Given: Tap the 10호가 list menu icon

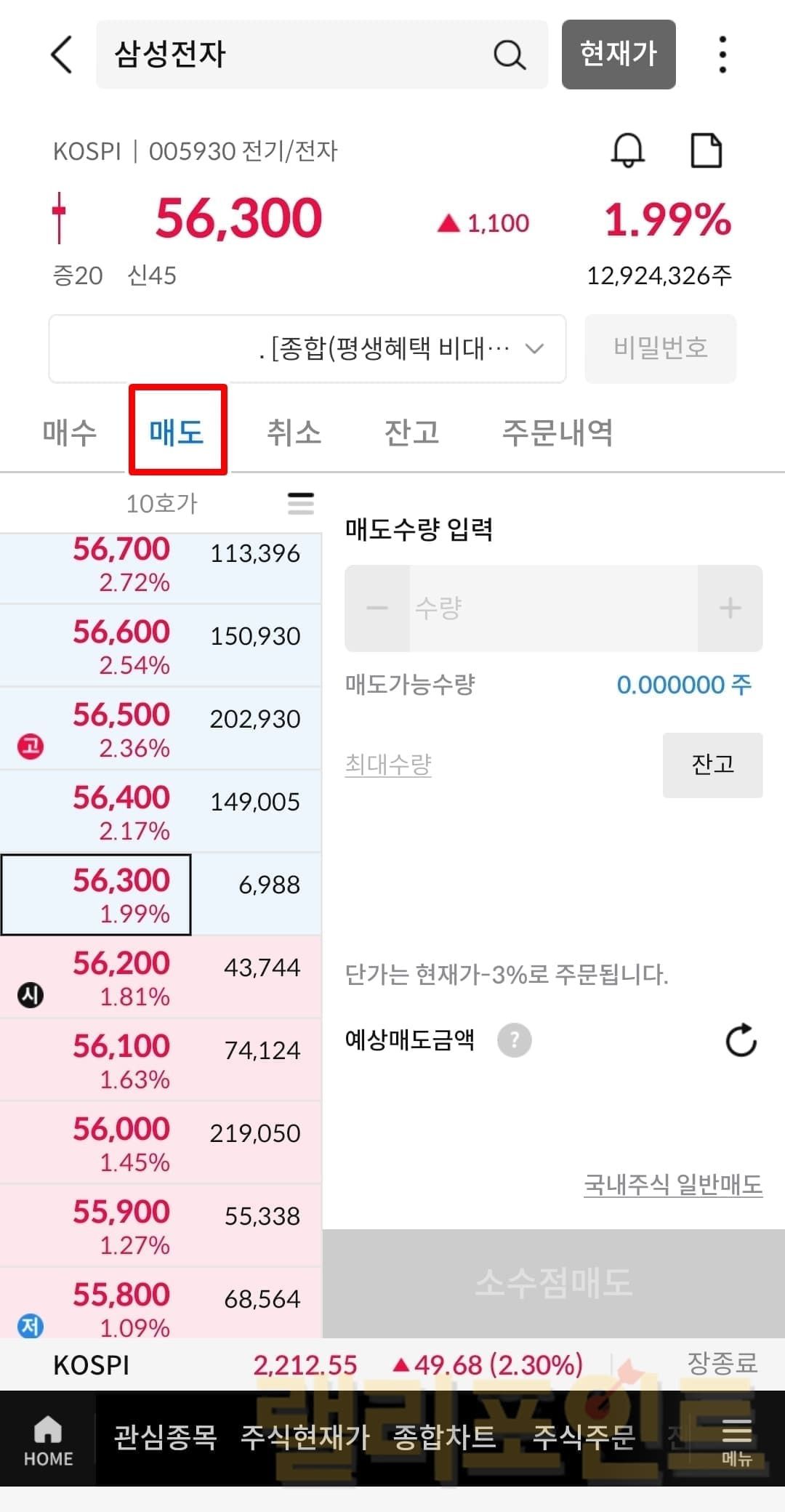Looking at the screenshot, I should pos(301,503).
